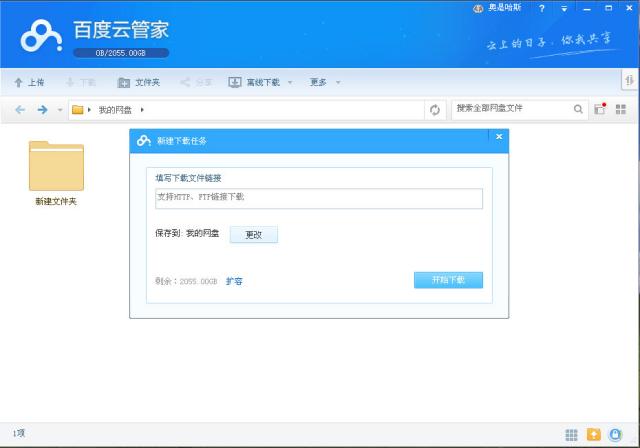Click the 保存到: 我的网盘 label
This screenshot has width=640, height=448.
187,233
